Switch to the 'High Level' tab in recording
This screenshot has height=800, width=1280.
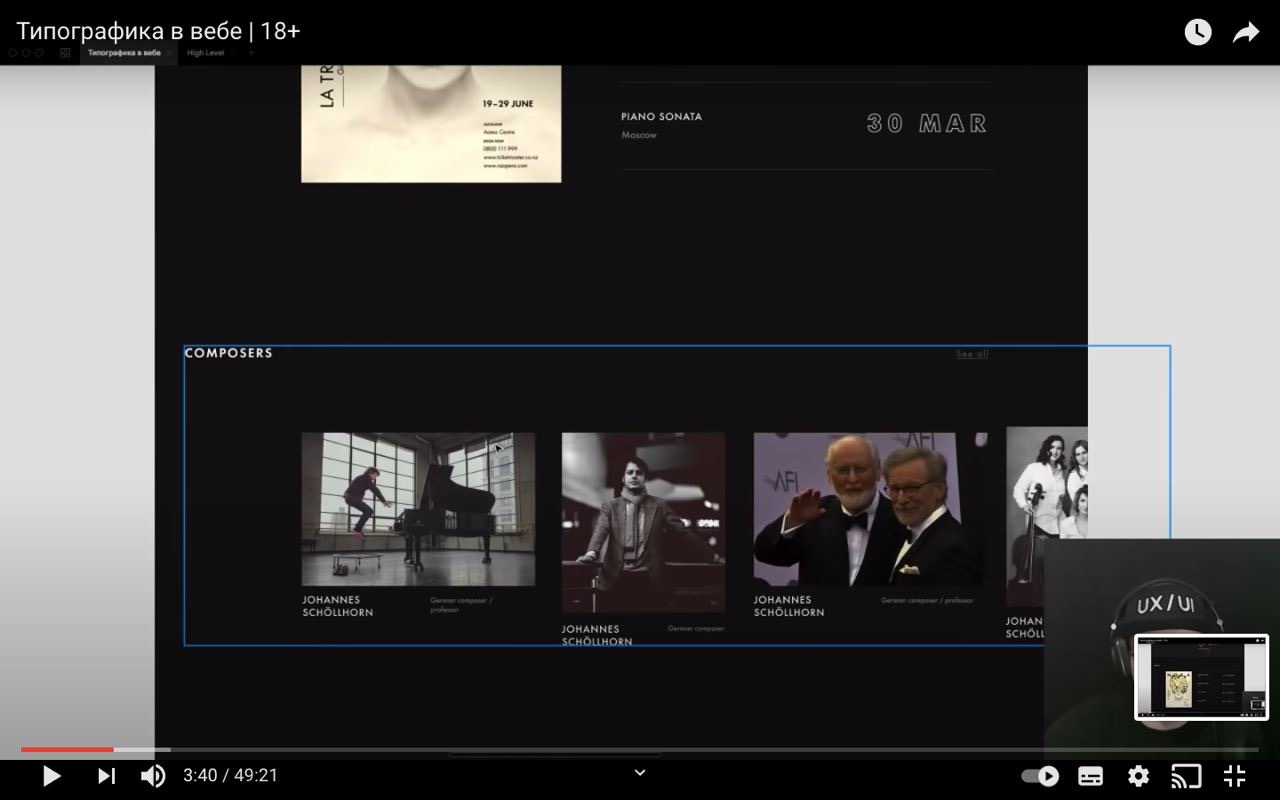(x=205, y=53)
